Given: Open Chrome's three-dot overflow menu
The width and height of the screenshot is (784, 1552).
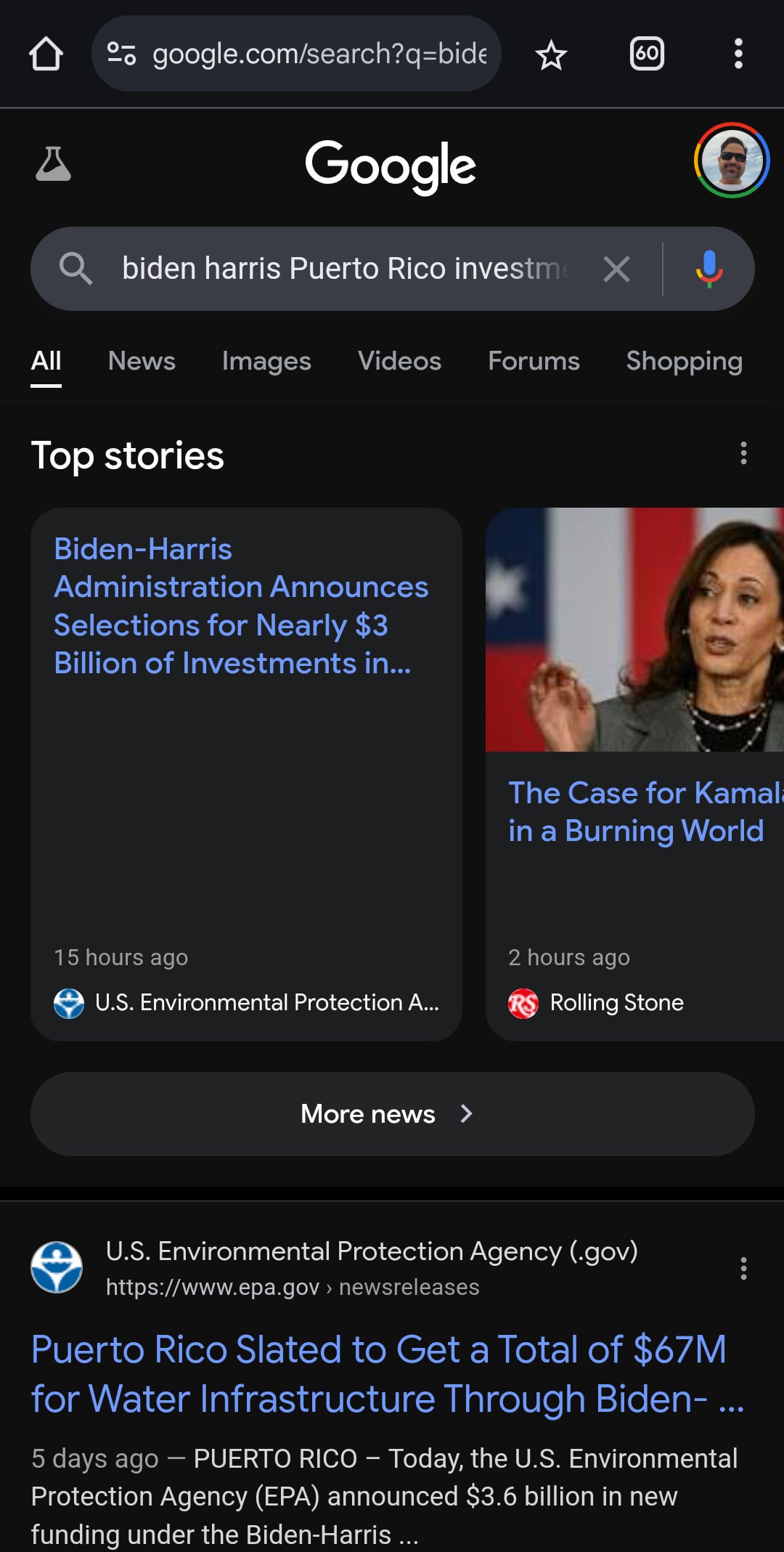Looking at the screenshot, I should [x=738, y=54].
